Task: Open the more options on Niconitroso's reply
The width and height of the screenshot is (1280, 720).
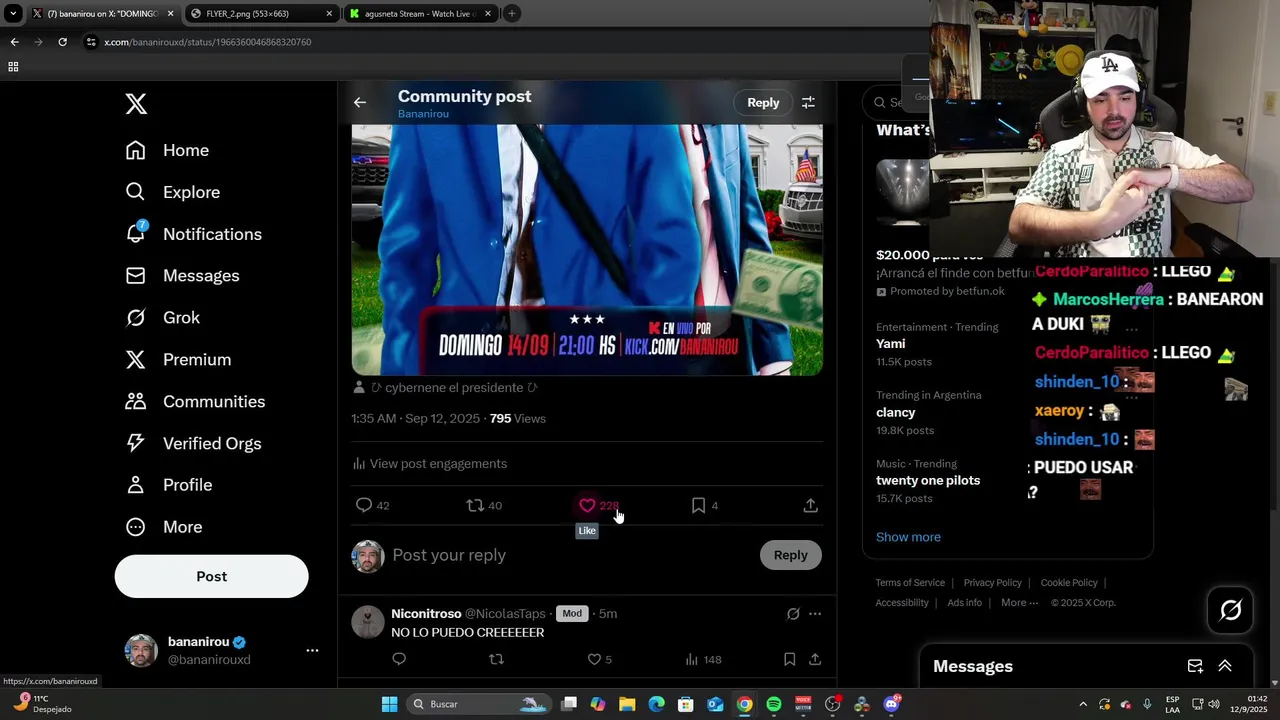Action: tap(815, 614)
